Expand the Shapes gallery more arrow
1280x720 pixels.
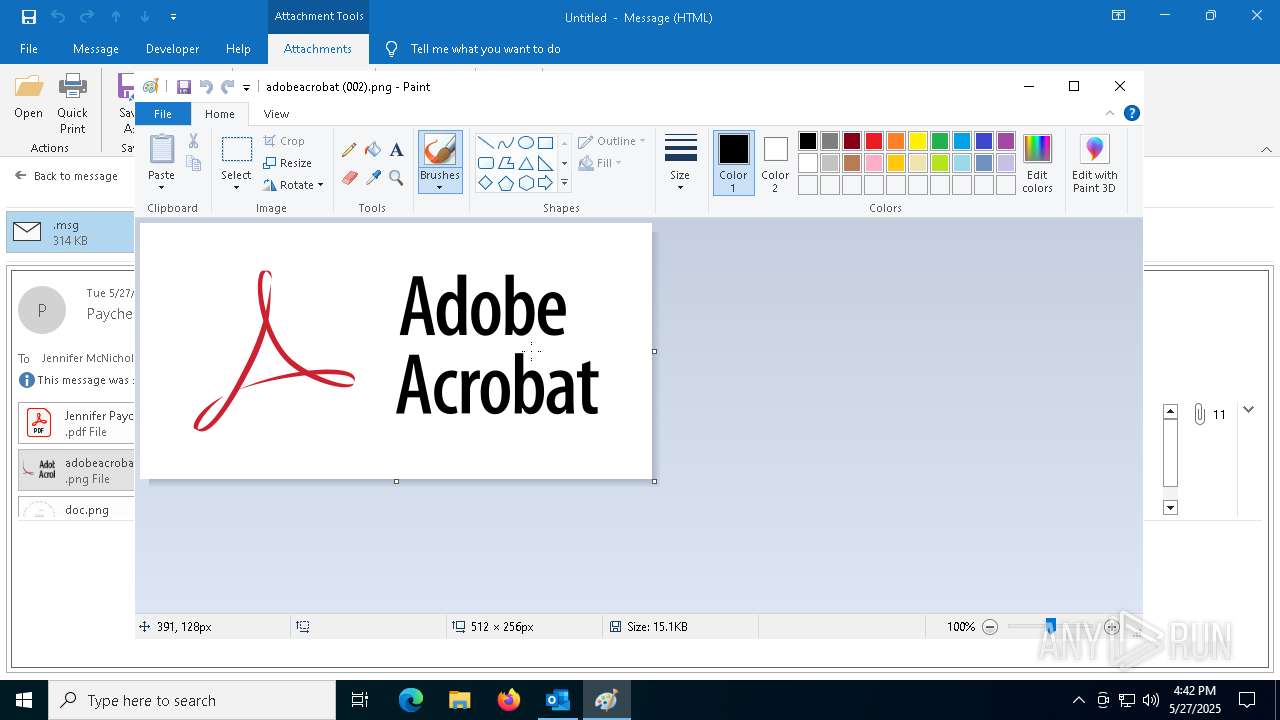pyautogui.click(x=564, y=183)
